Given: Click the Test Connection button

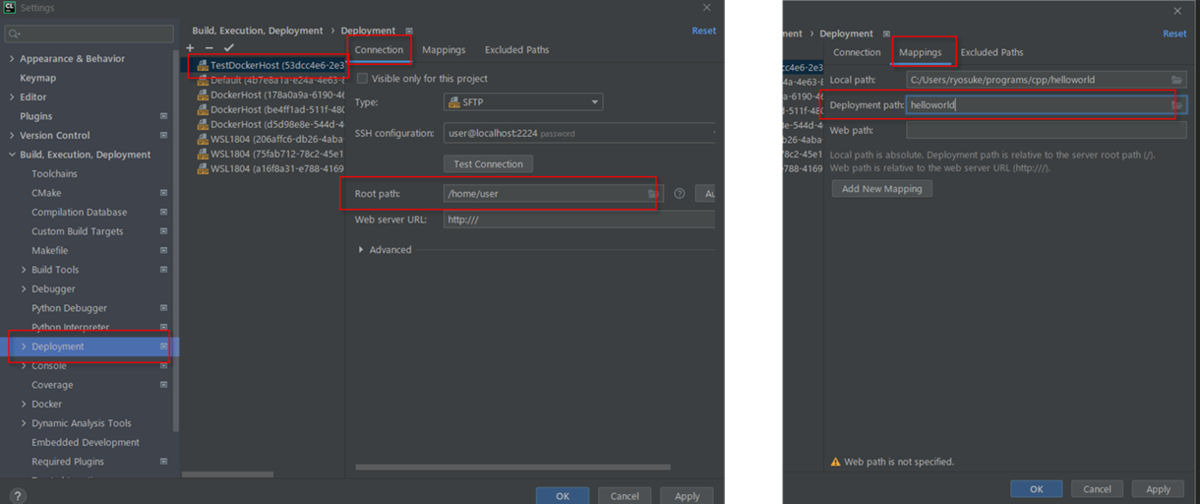Looking at the screenshot, I should (x=488, y=164).
